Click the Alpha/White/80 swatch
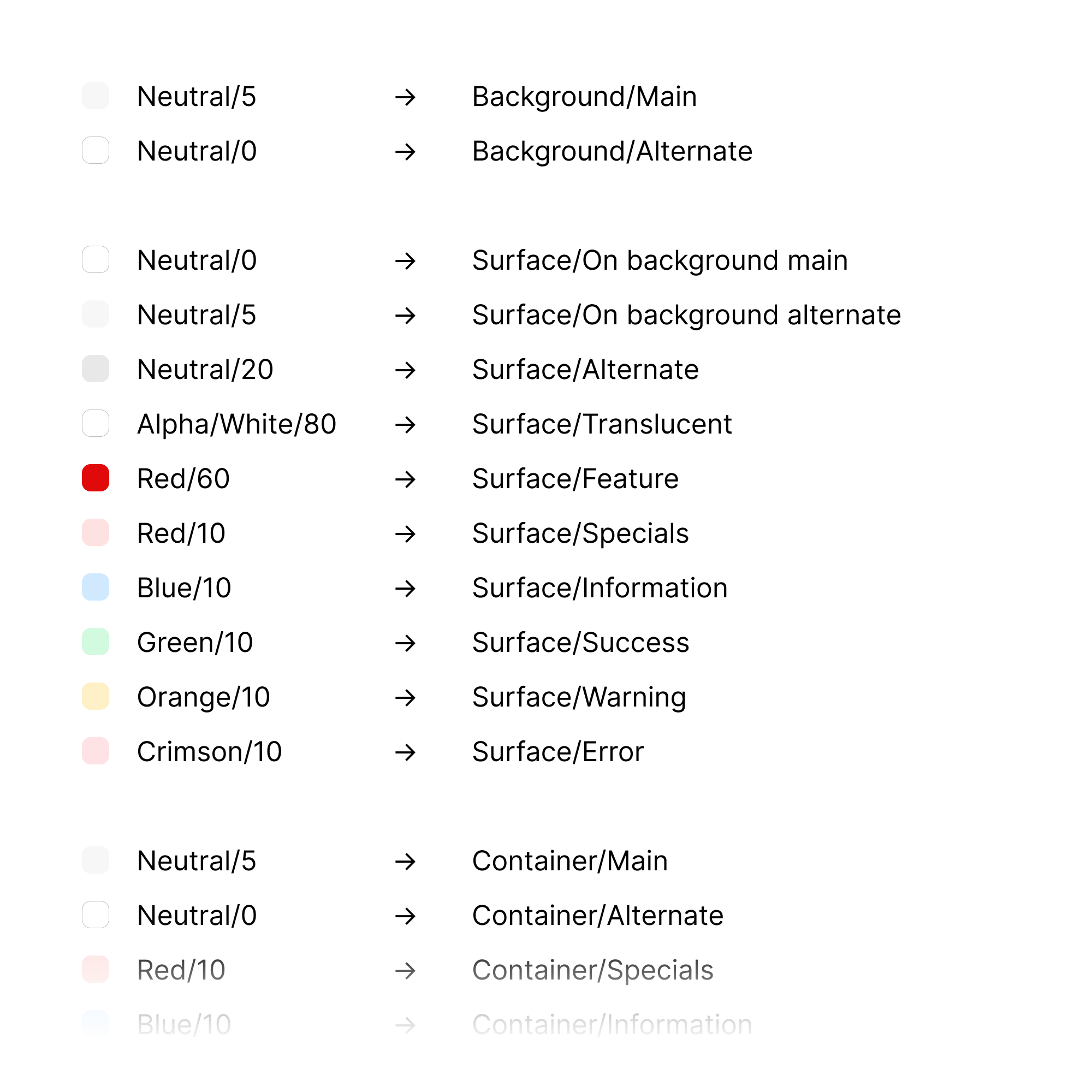Screen dimensions: 1092x1092 96,423
